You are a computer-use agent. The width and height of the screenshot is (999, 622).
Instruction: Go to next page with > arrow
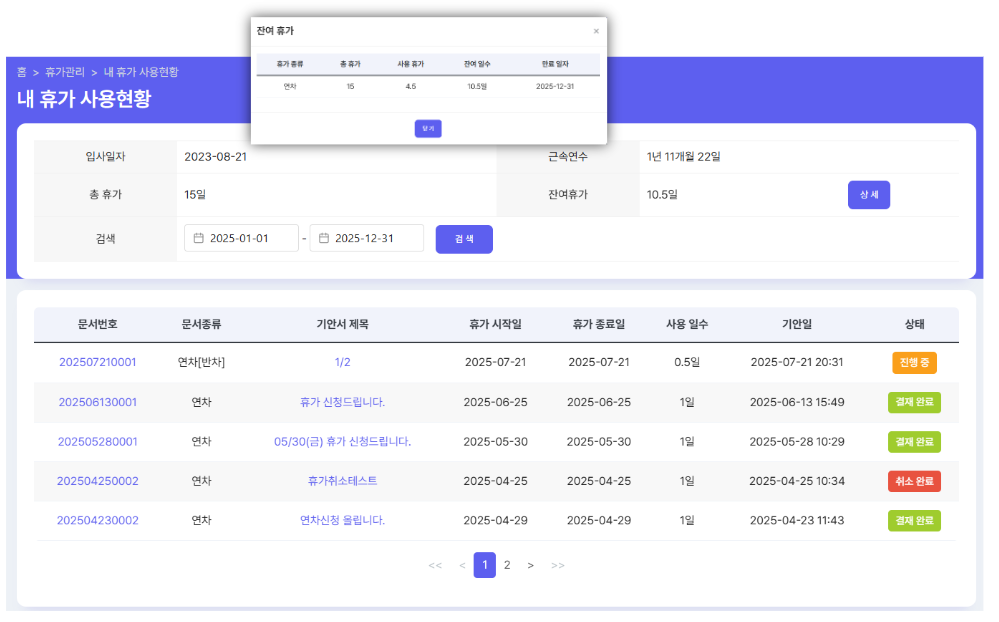(x=530, y=565)
